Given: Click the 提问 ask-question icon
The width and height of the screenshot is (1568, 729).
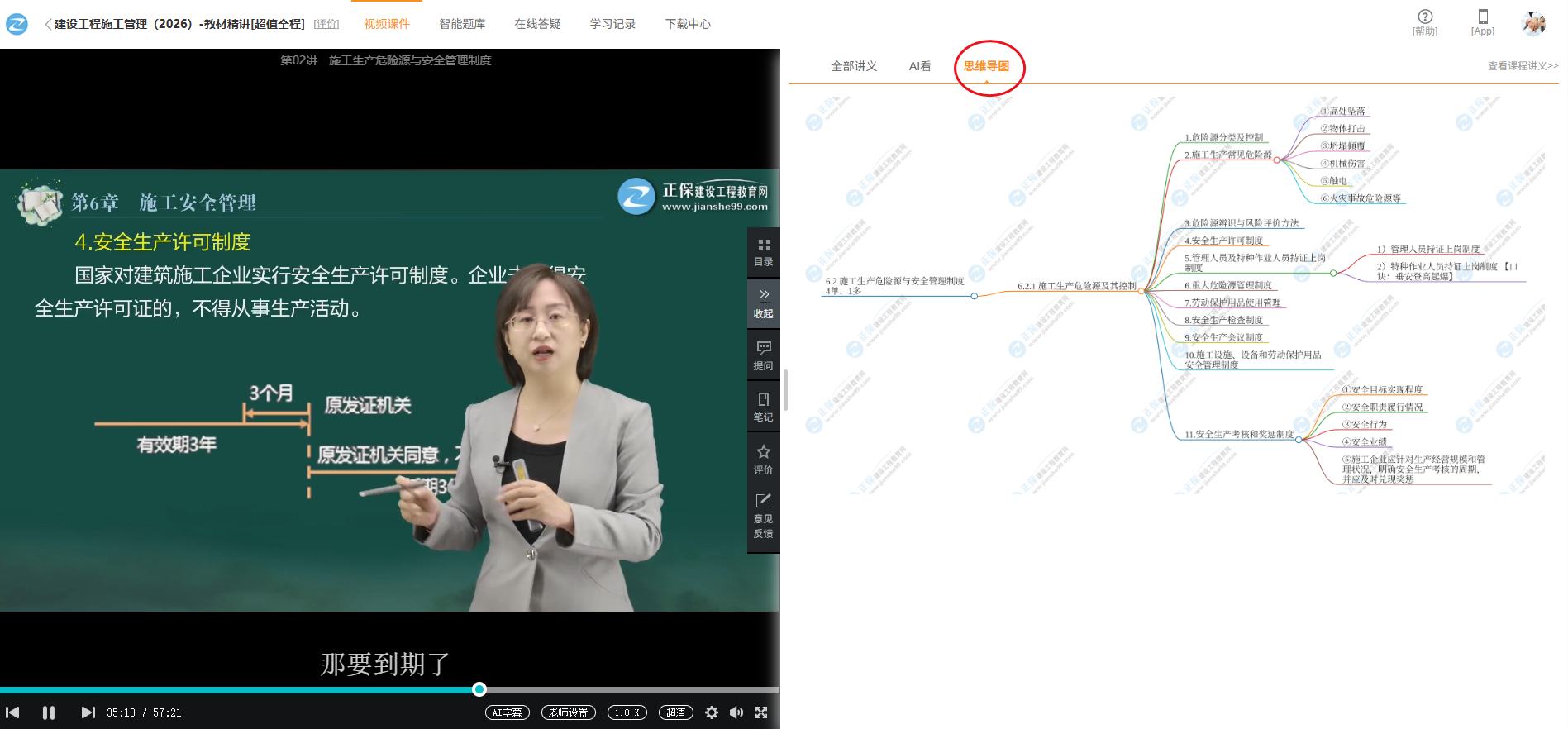Looking at the screenshot, I should point(763,355).
